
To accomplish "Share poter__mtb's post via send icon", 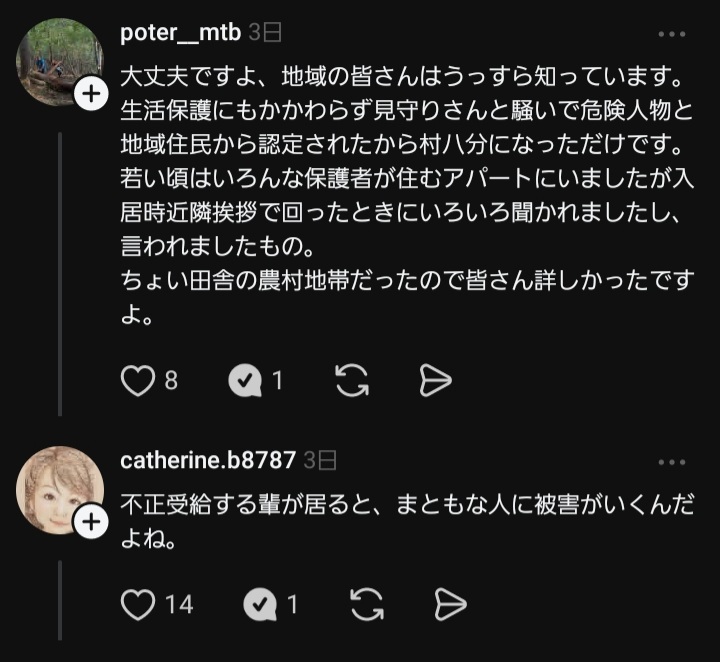I will [x=435, y=380].
